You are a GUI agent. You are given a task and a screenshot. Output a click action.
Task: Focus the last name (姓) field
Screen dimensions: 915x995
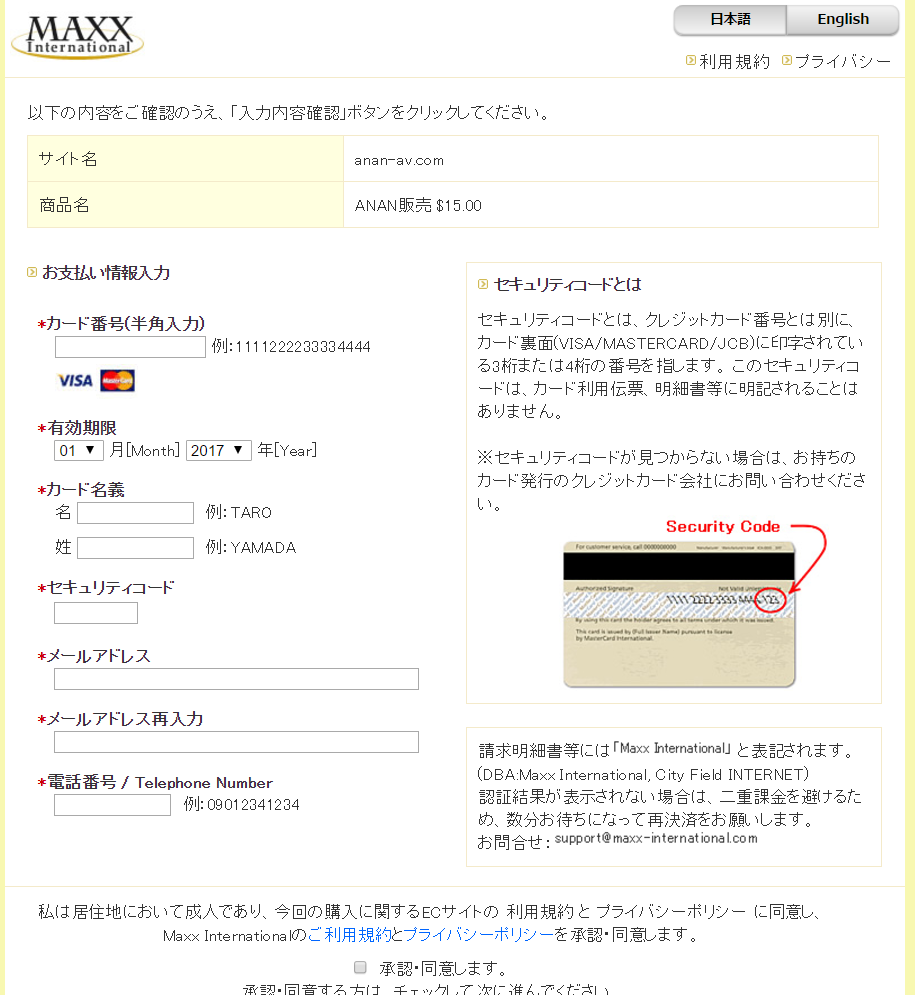(x=135, y=548)
